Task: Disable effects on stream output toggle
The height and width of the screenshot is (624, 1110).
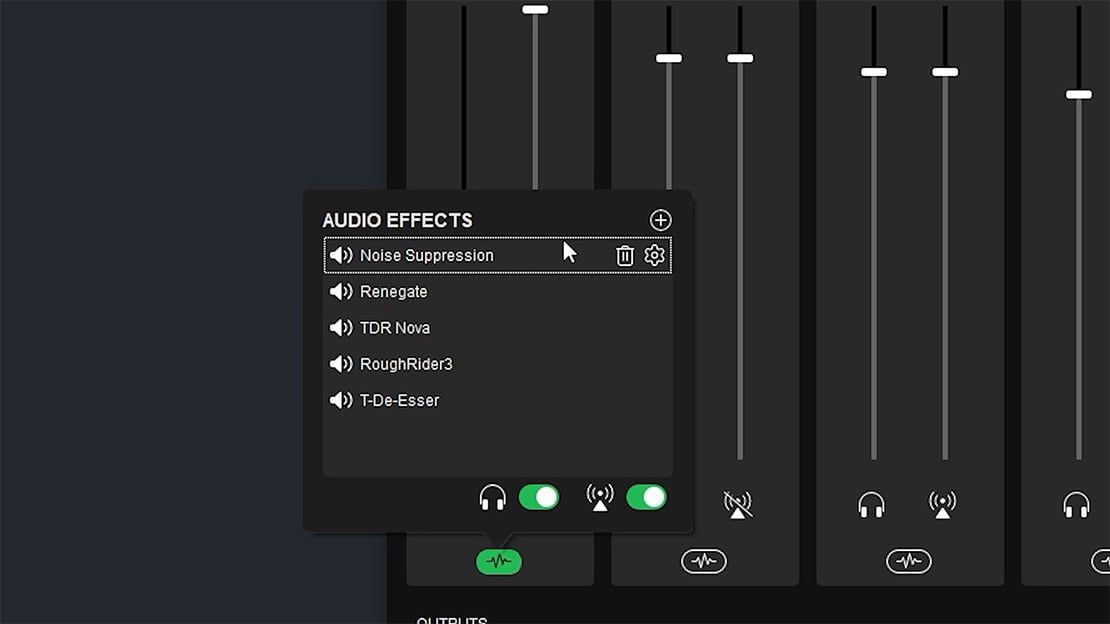Action: (646, 497)
